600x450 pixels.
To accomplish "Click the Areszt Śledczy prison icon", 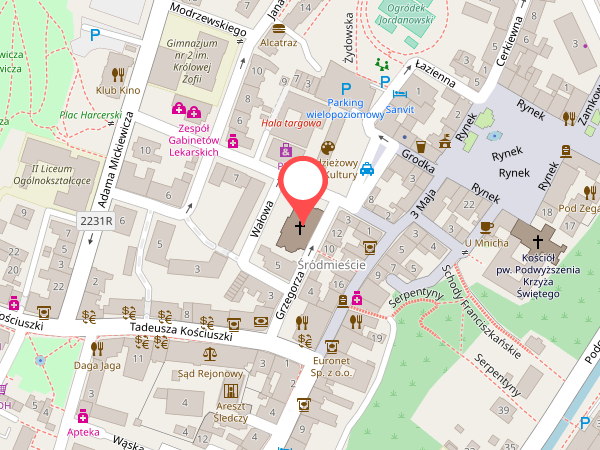I will 231,391.
